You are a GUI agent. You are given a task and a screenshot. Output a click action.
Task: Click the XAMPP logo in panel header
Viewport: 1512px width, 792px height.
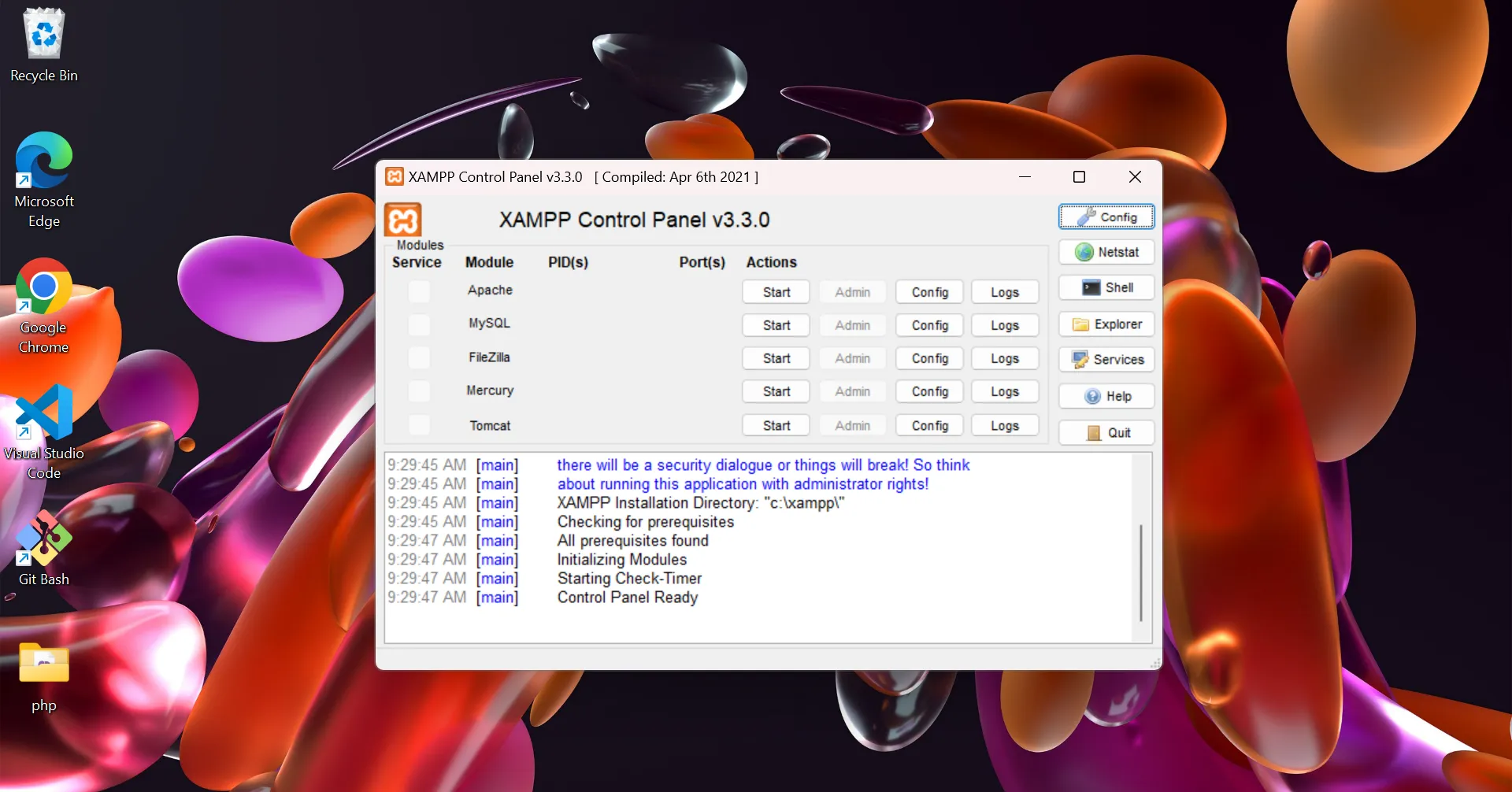[403, 220]
